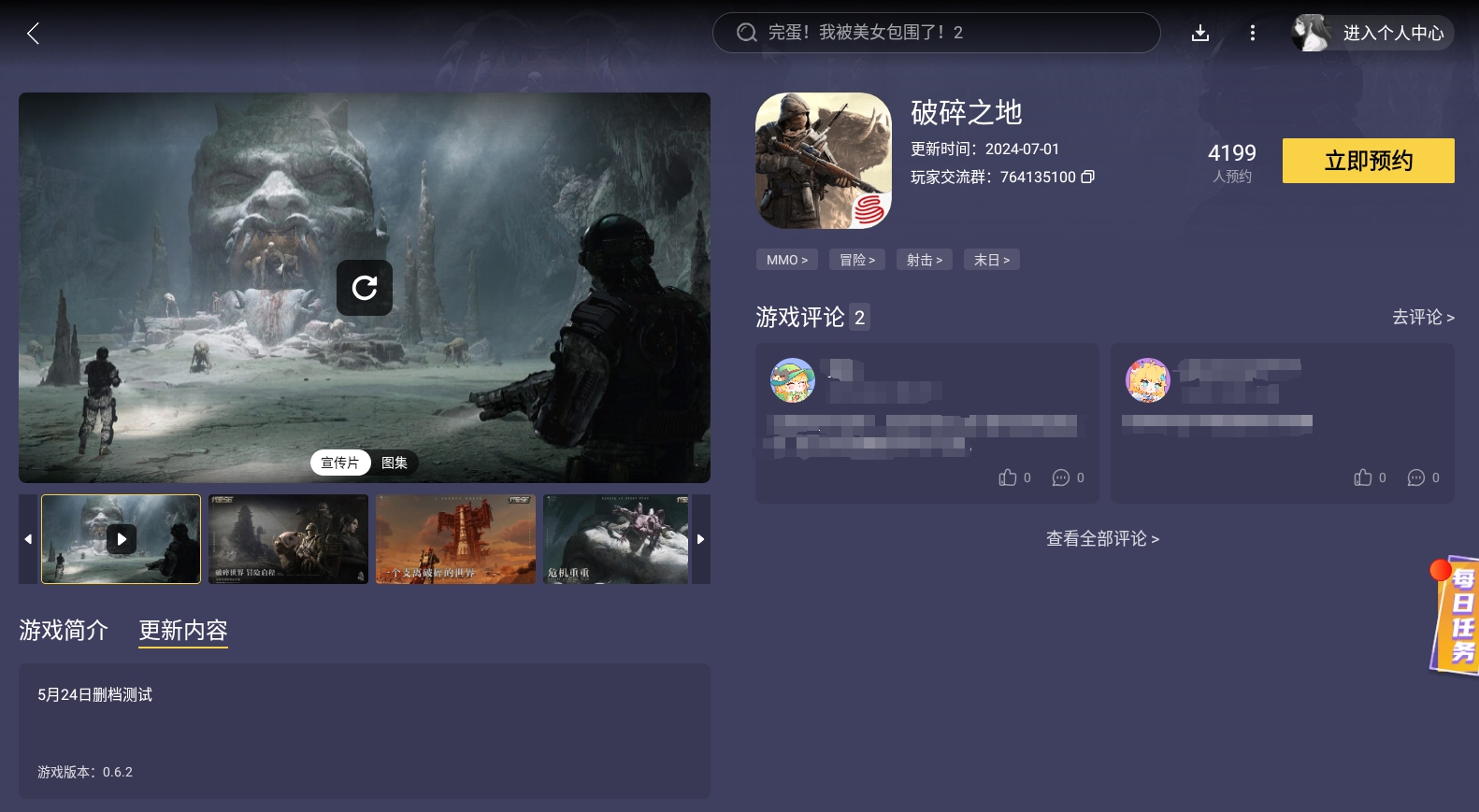The width and height of the screenshot is (1479, 812).
Task: Open 去评论 to write a review
Action: pyautogui.click(x=1423, y=317)
